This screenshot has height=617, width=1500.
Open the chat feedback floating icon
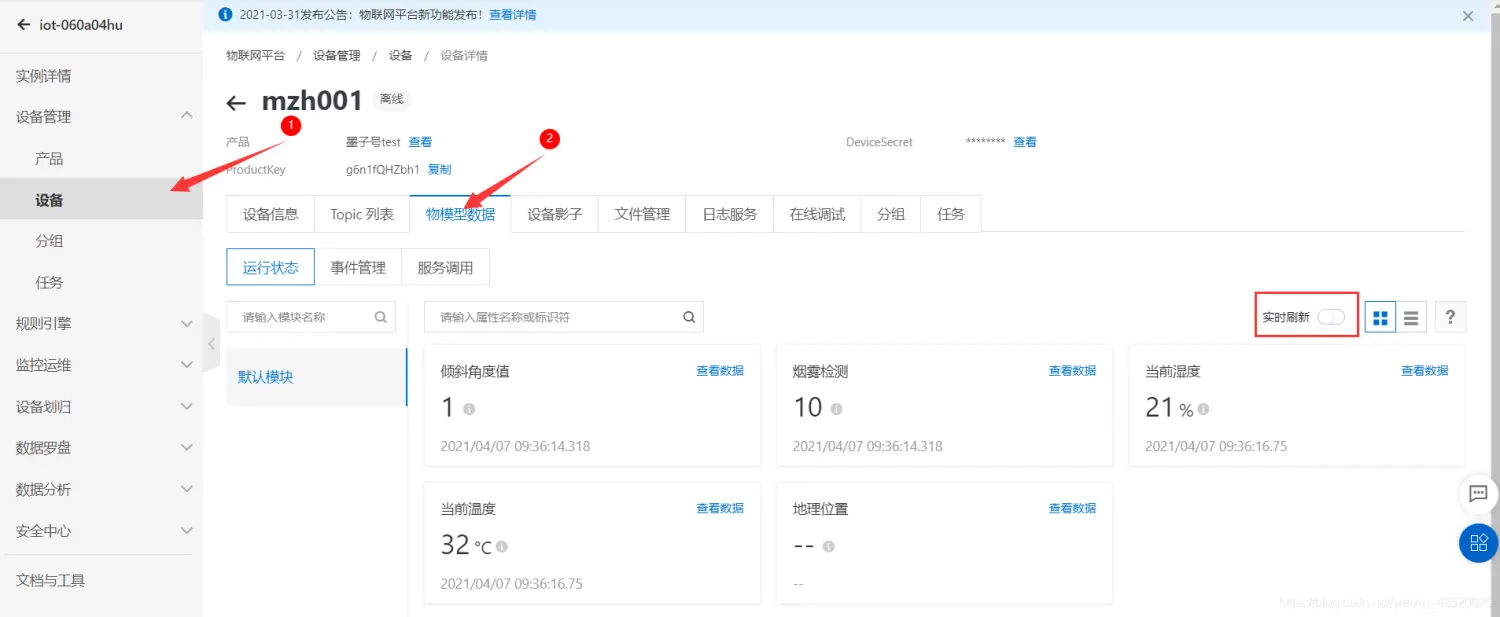pyautogui.click(x=1478, y=493)
